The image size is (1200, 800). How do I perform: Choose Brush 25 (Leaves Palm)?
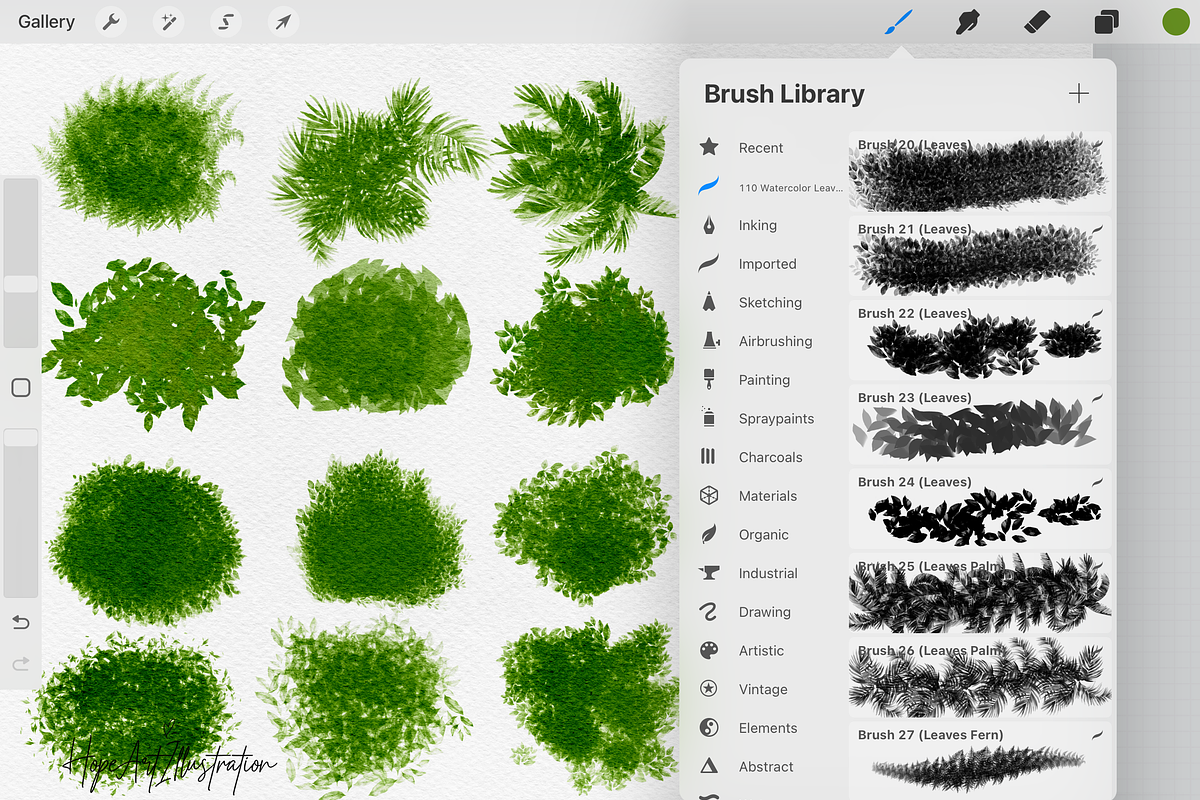[980, 593]
